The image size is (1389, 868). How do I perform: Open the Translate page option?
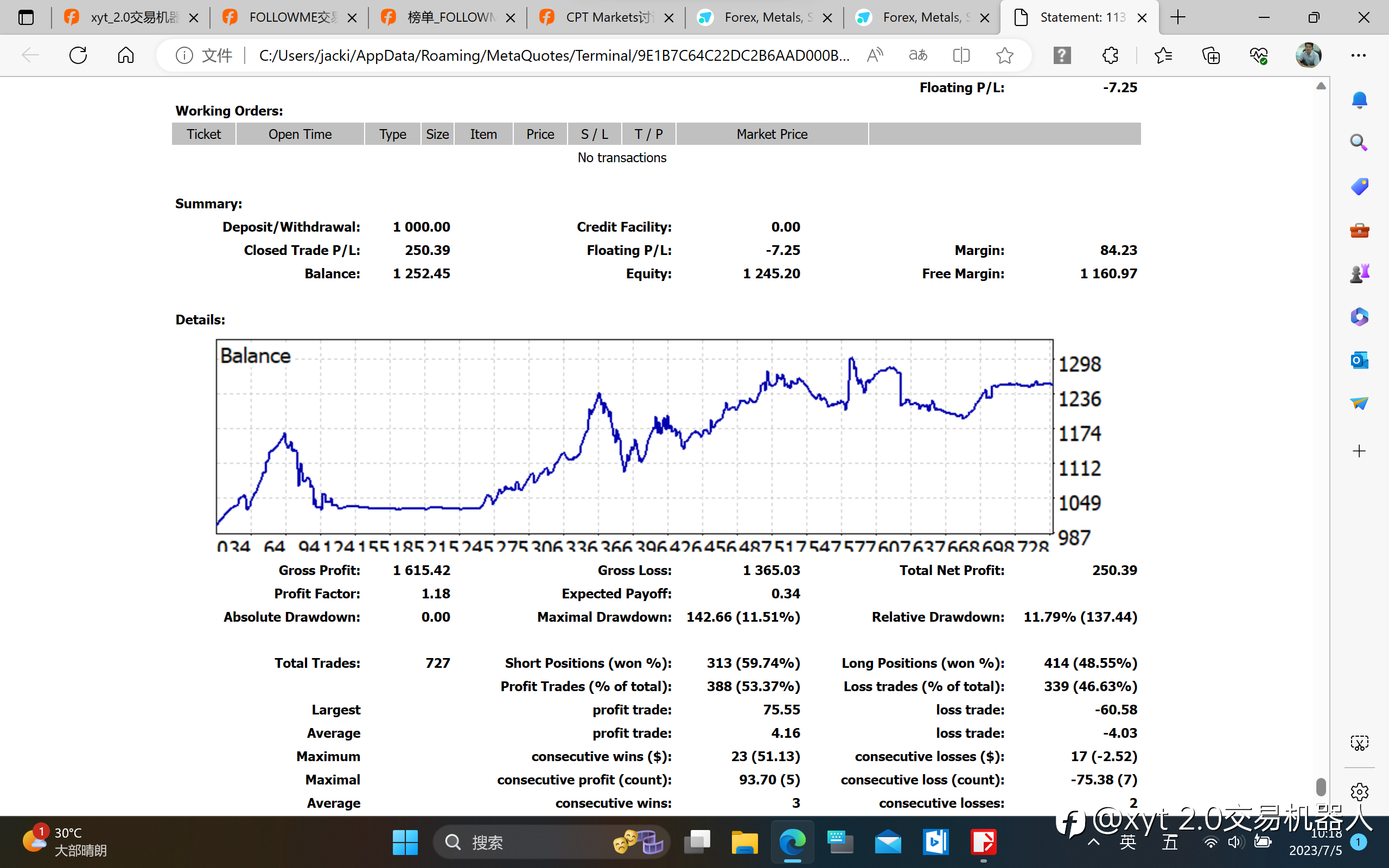918,55
